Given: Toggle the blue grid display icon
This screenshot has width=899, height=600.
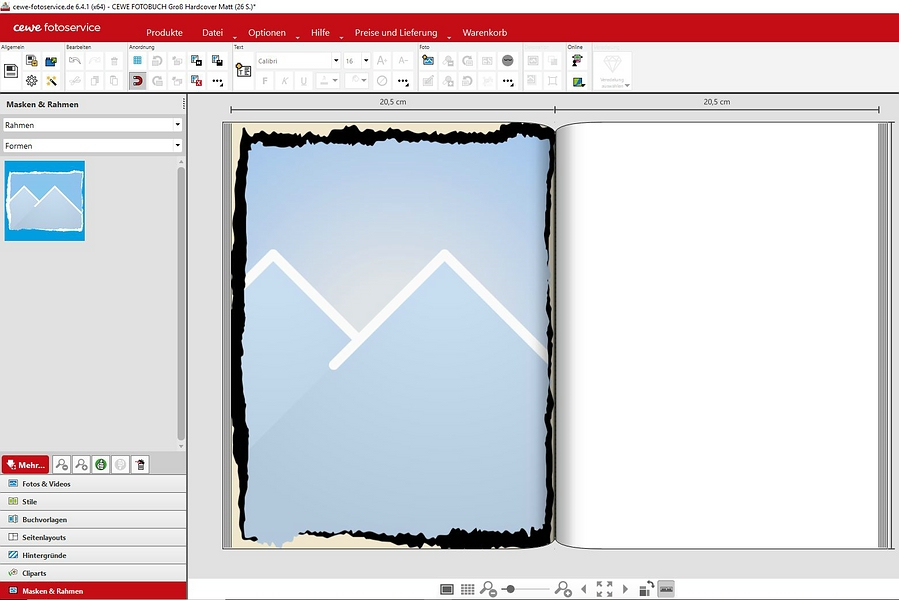Looking at the screenshot, I should [x=138, y=60].
